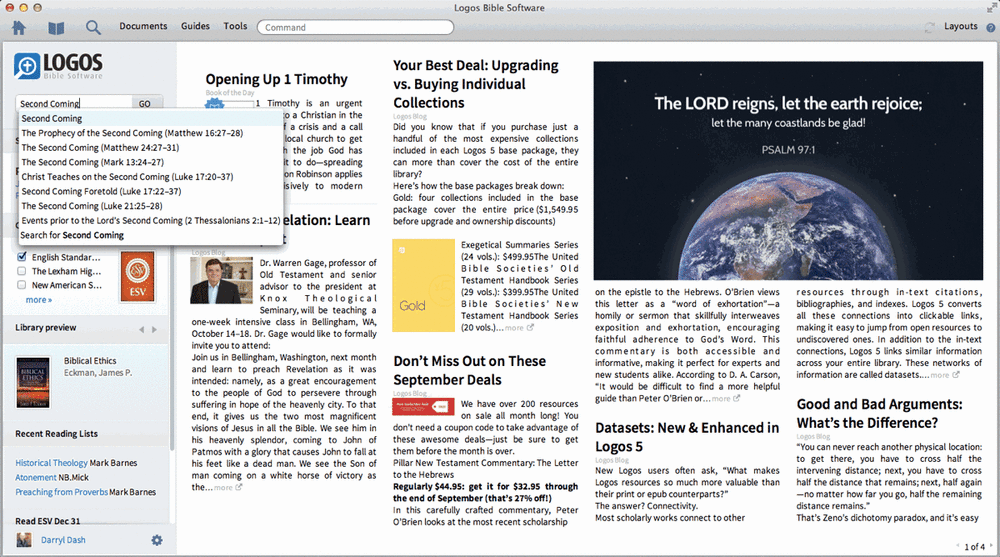
Task: Open external link icon after Best Deal article
Action: tap(530, 328)
